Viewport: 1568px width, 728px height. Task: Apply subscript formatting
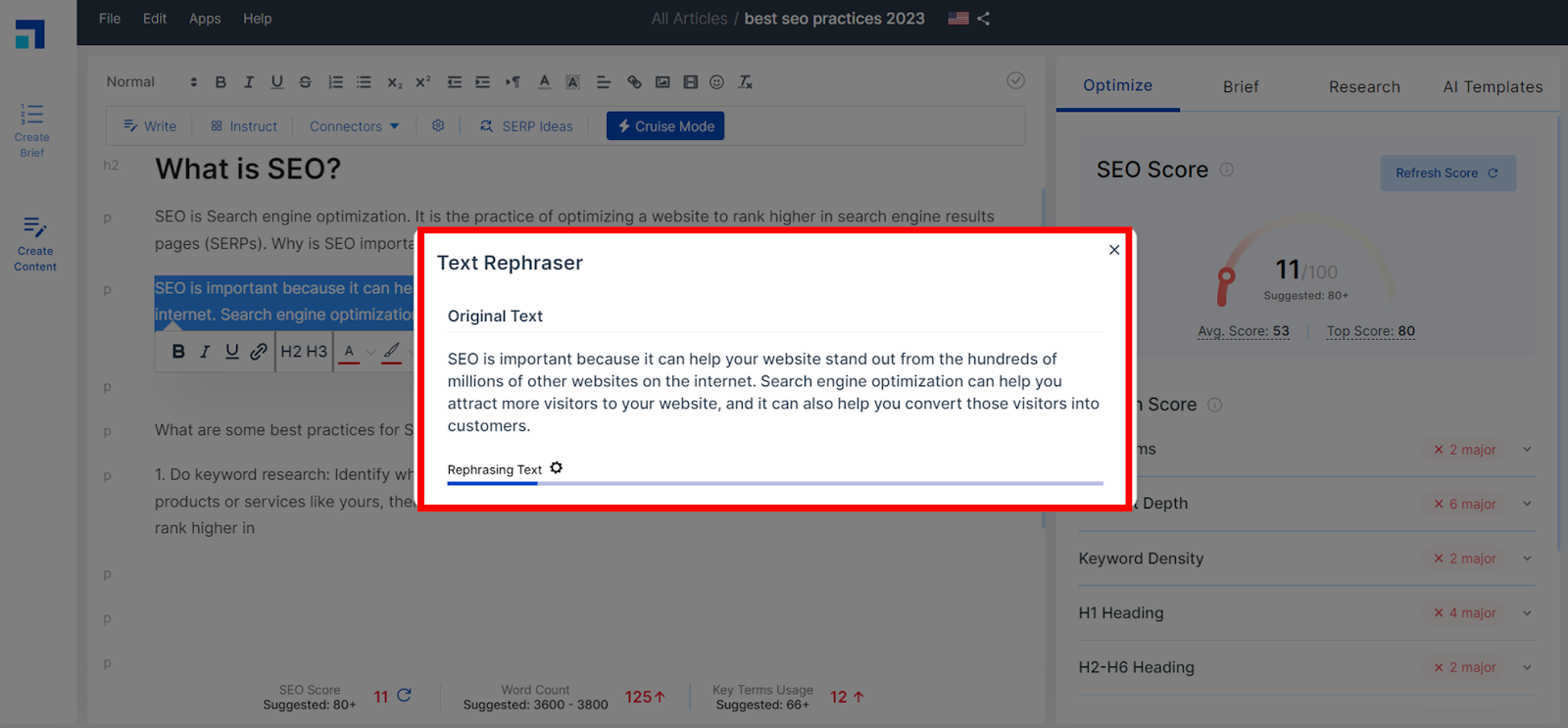[394, 82]
